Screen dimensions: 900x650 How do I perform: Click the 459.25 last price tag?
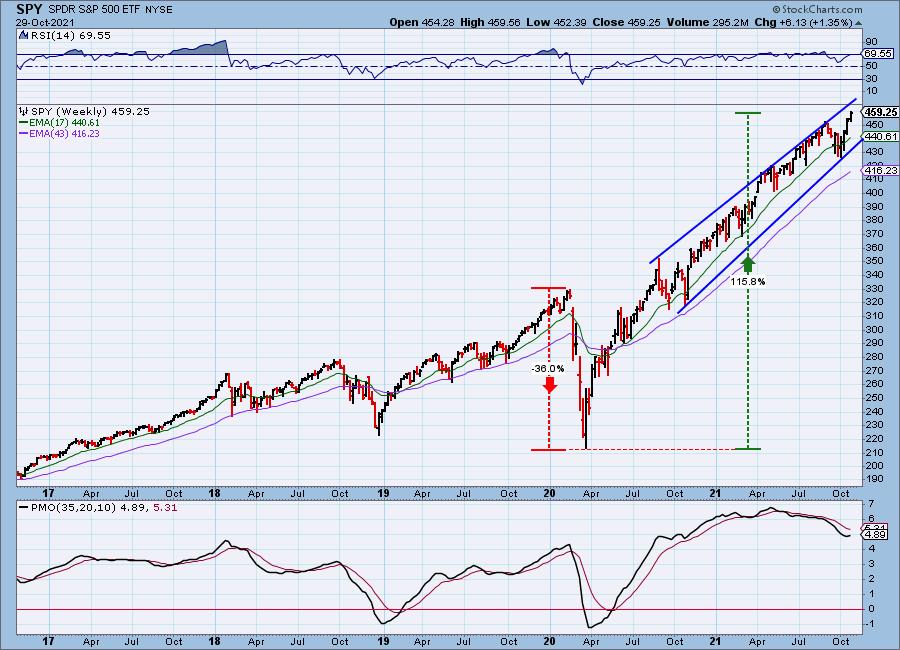pos(880,113)
